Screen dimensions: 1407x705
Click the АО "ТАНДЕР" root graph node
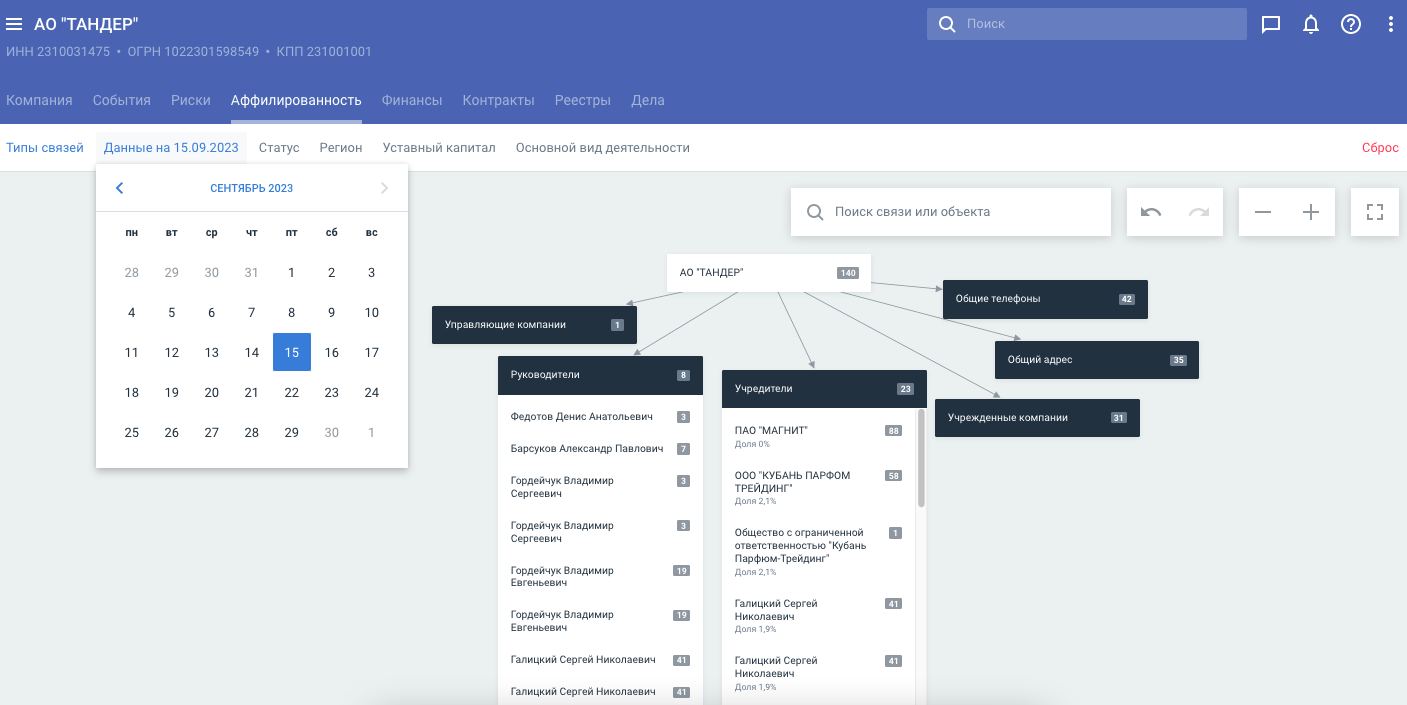pyautogui.click(x=769, y=273)
